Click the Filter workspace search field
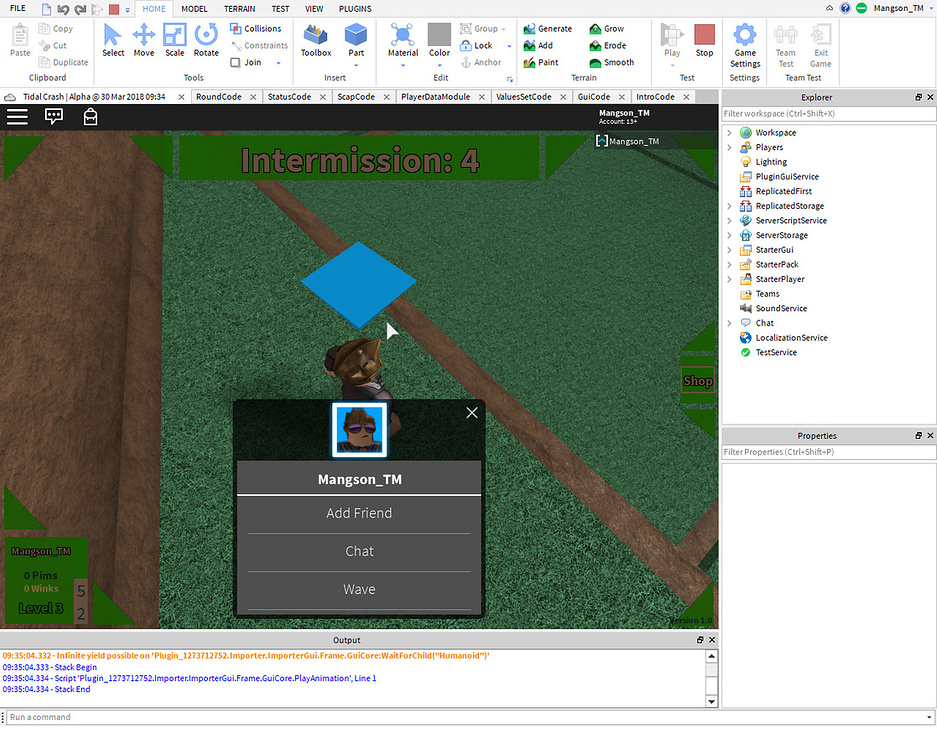The width and height of the screenshot is (937, 750). (x=828, y=114)
